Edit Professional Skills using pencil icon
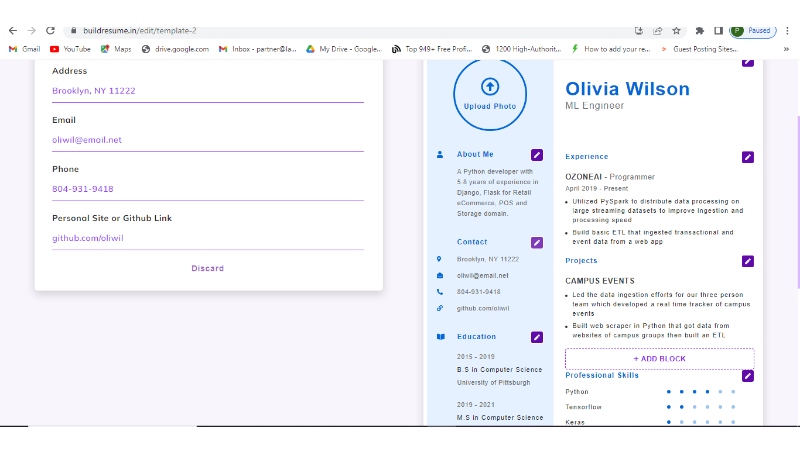800x449 pixels. point(747,376)
